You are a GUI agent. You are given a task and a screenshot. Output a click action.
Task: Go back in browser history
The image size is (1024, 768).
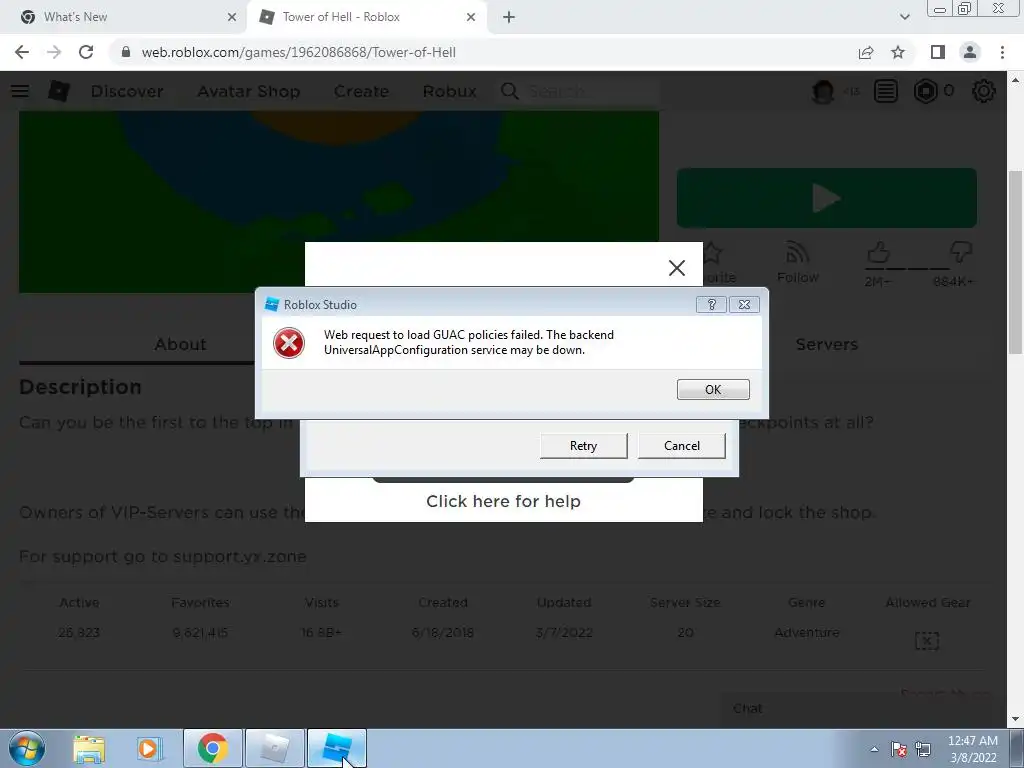[22, 52]
